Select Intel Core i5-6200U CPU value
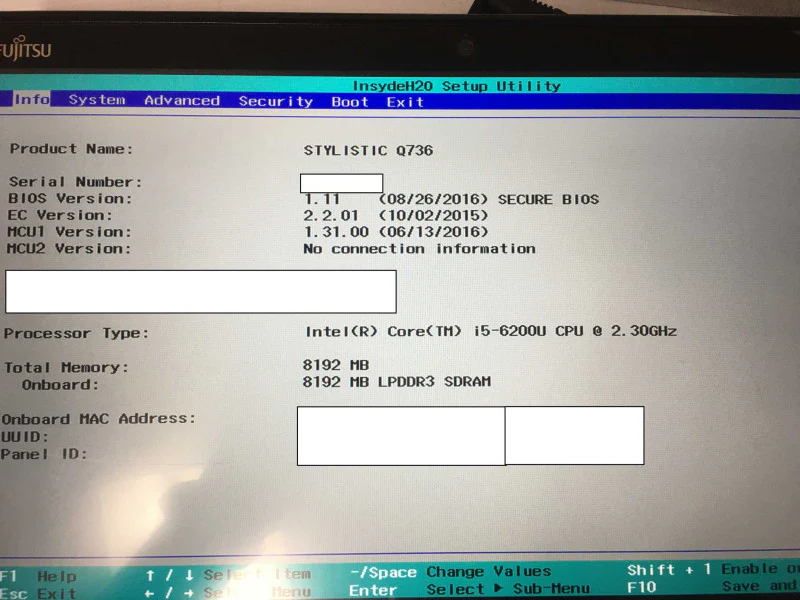 point(491,331)
